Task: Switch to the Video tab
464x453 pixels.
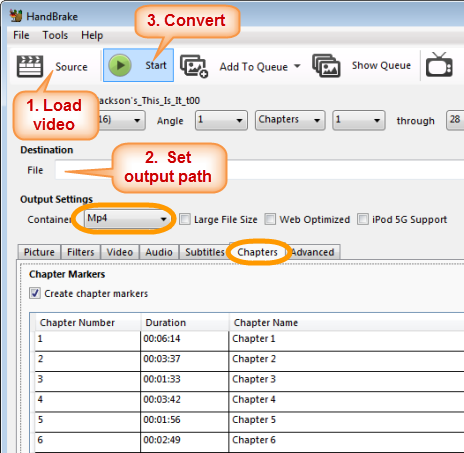Action: click(120, 252)
